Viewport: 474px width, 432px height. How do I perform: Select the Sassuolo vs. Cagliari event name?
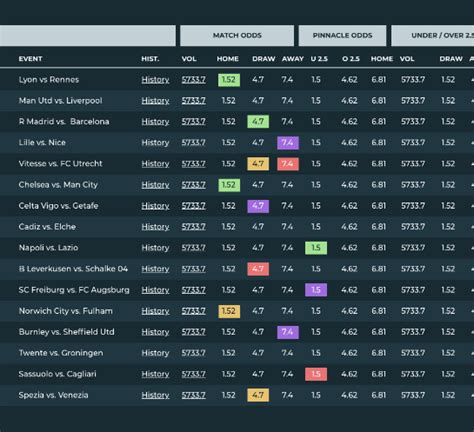pyautogui.click(x=57, y=374)
